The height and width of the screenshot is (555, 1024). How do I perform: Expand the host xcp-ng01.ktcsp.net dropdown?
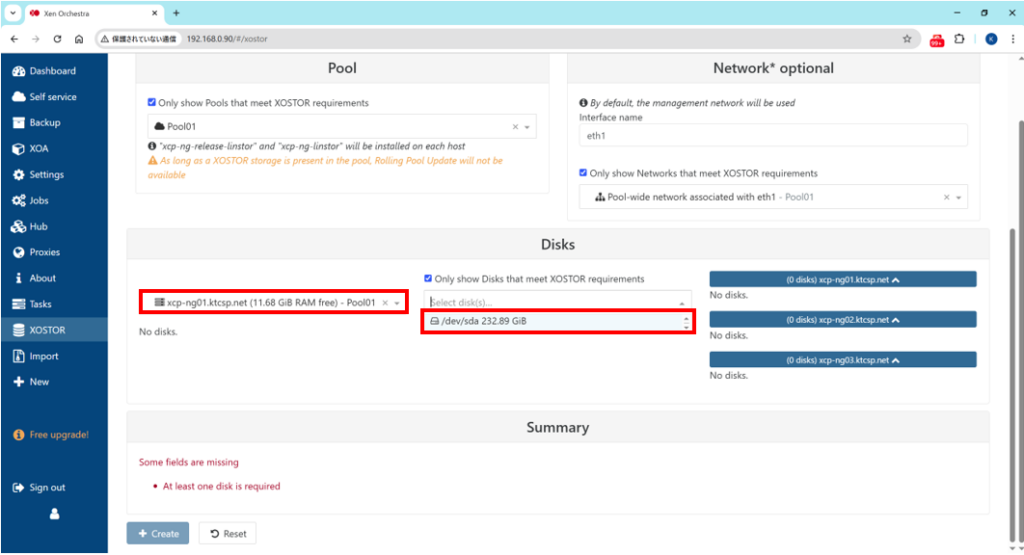point(397,302)
